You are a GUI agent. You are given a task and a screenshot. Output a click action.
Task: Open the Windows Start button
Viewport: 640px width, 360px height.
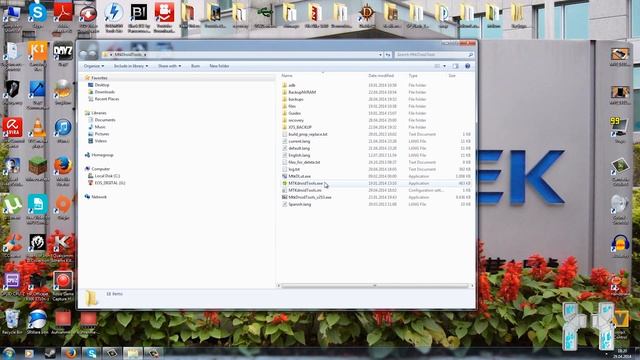pos(8,353)
